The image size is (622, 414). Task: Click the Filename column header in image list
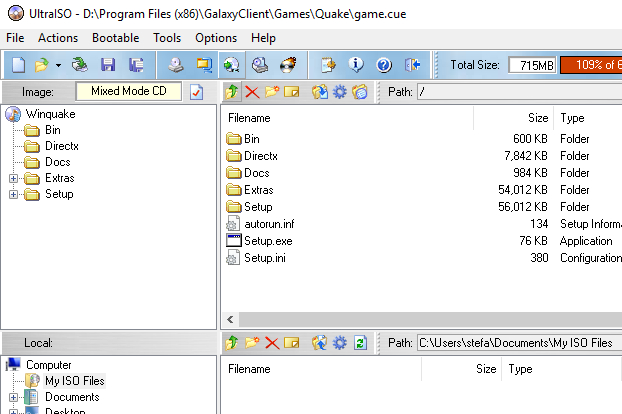pos(347,118)
